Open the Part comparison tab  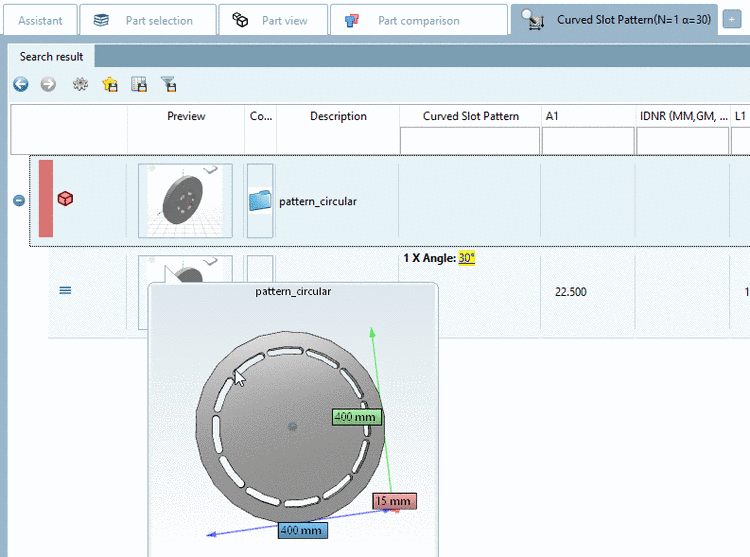pyautogui.click(x=418, y=20)
